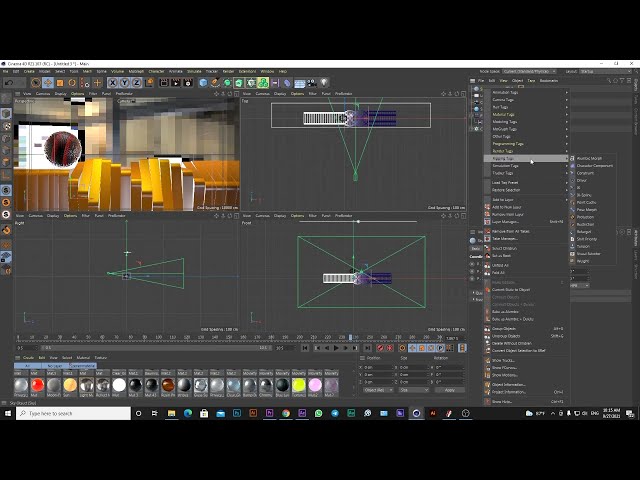
Task: Click the Object Manager search magnifier icon
Action: coord(609,80)
